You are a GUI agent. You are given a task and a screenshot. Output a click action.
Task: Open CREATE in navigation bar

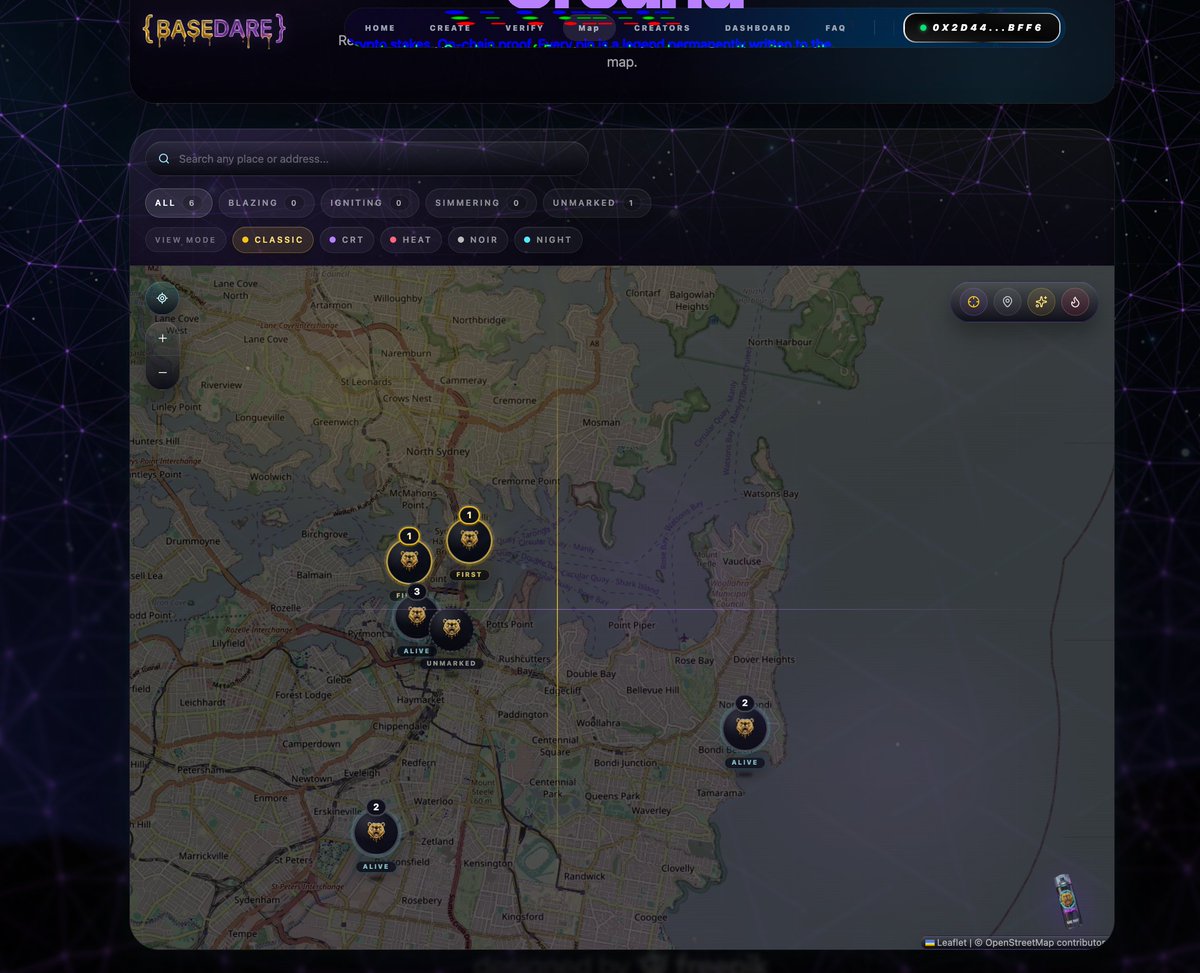450,28
